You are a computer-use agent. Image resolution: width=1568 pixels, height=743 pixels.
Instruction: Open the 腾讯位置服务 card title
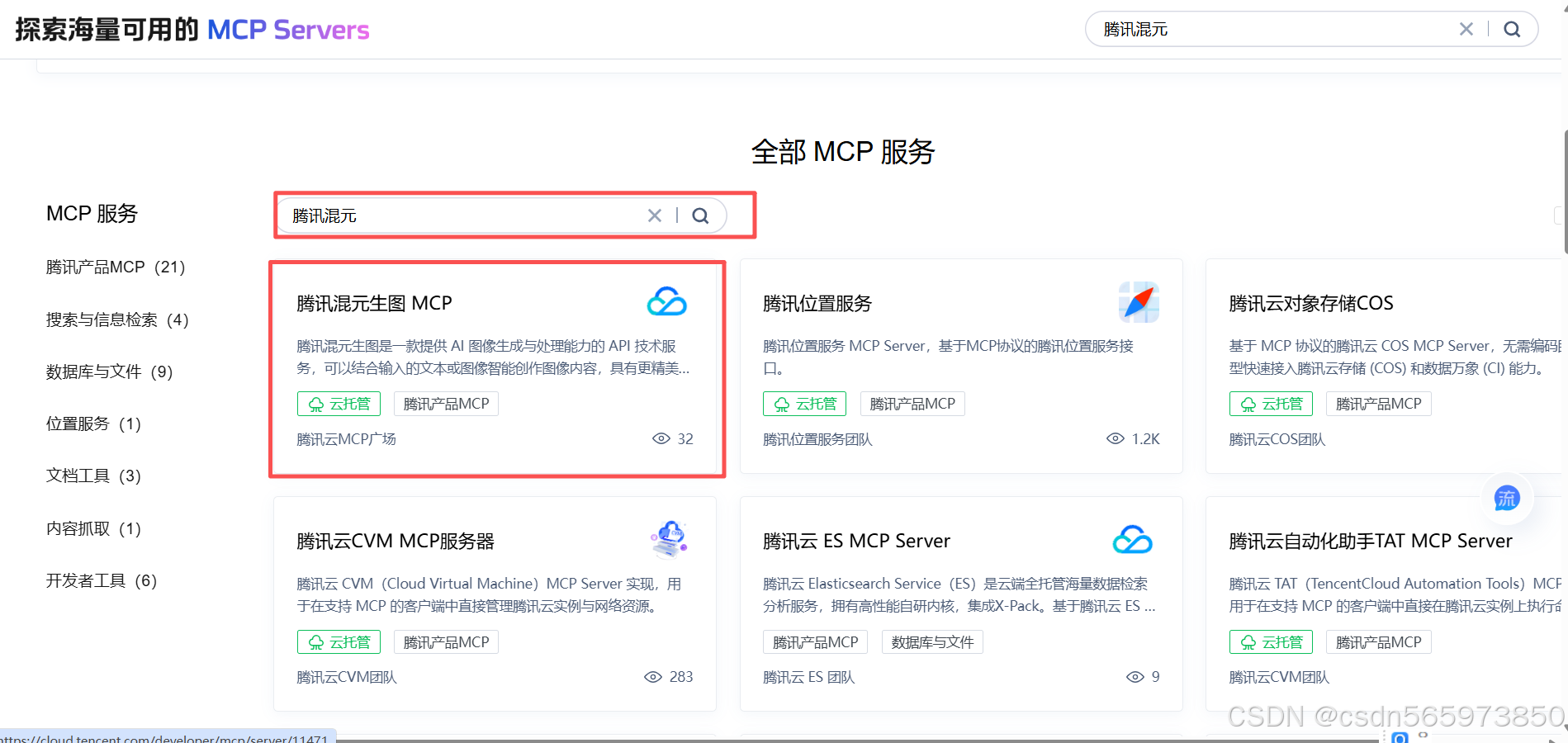pyautogui.click(x=817, y=303)
